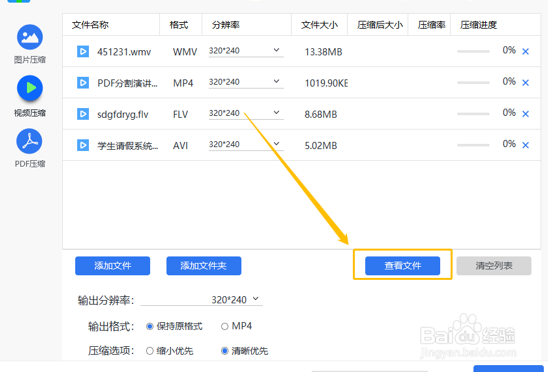Viewport: 548px width, 372px height.
Task: Click the 5.02MB file size cell
Action: click(x=321, y=145)
